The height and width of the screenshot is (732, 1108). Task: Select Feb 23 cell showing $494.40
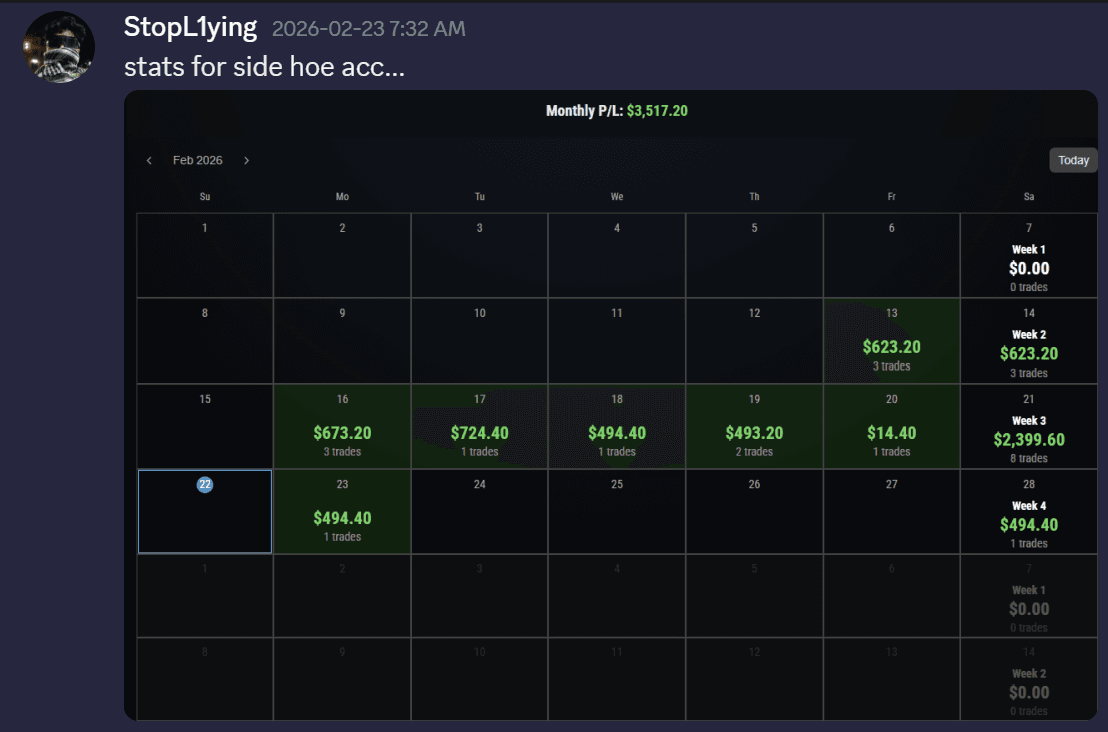[342, 512]
